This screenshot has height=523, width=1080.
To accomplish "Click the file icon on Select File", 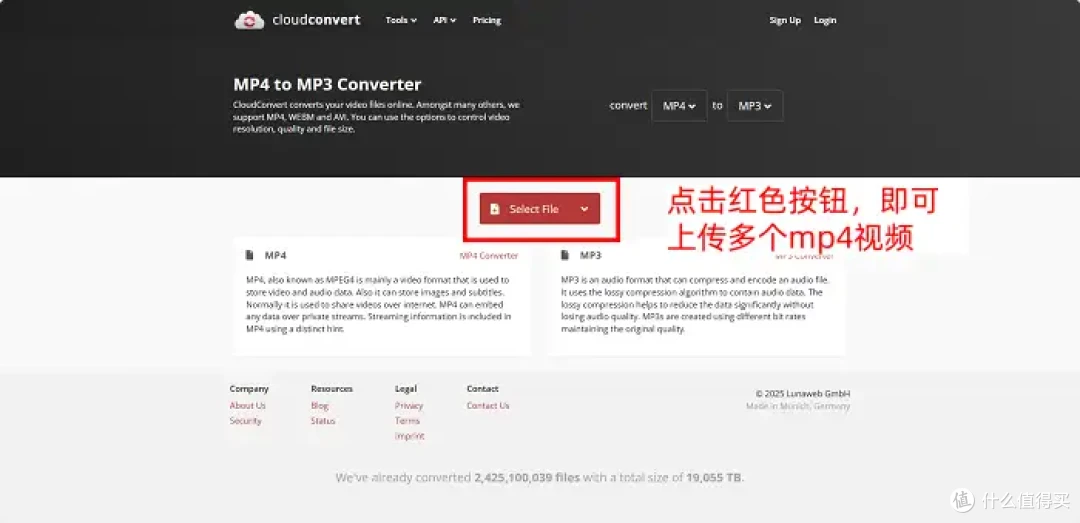I will coord(495,209).
